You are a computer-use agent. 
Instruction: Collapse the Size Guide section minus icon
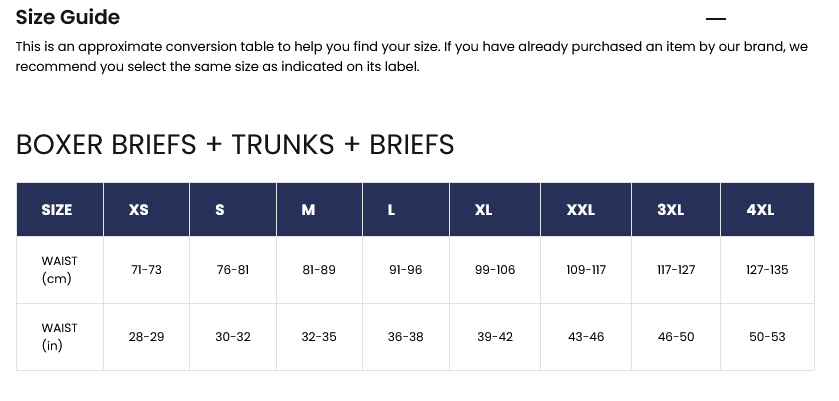pyautogui.click(x=715, y=19)
